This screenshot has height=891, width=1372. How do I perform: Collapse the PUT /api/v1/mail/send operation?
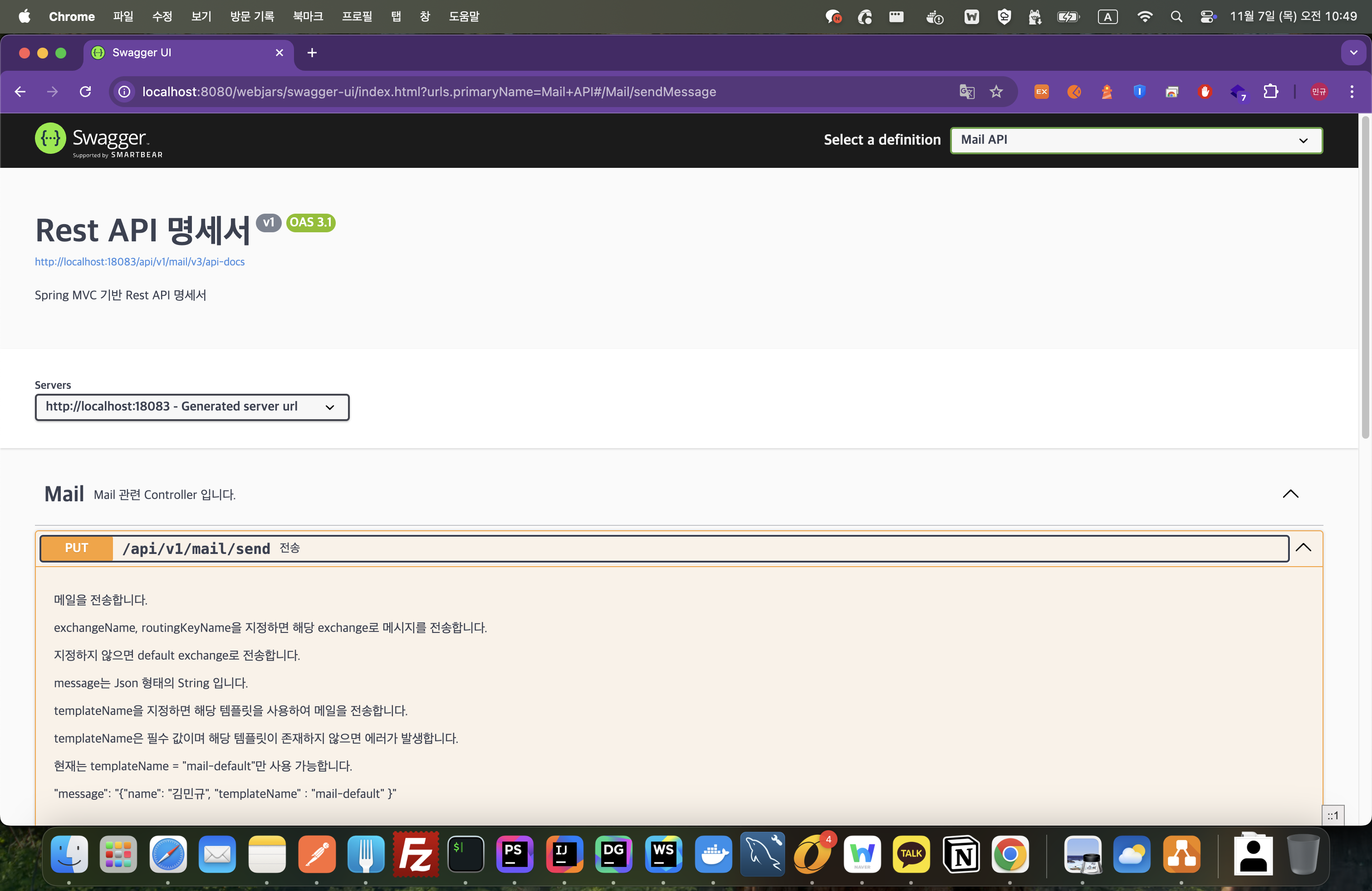(x=1303, y=548)
